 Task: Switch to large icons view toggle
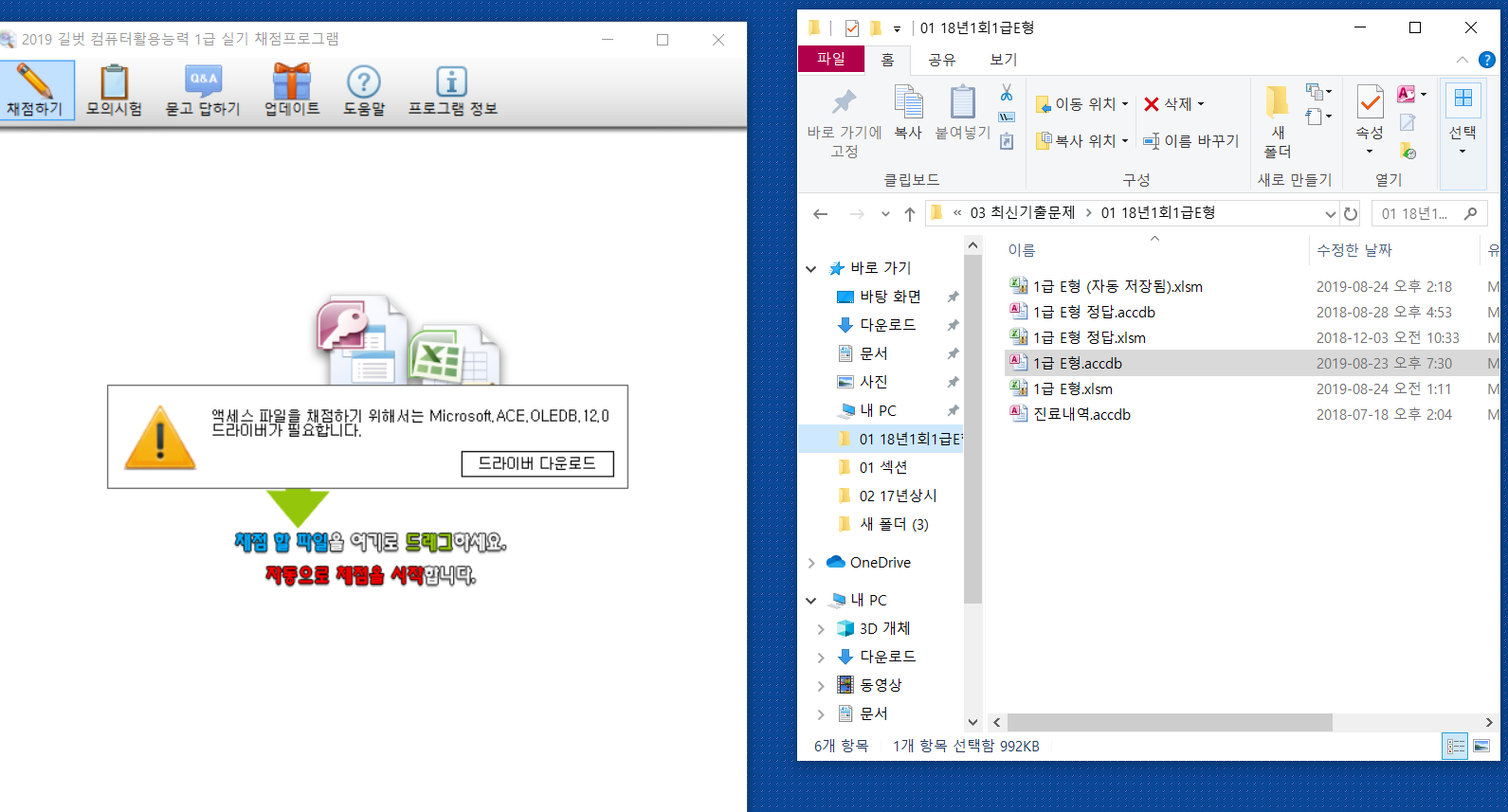coord(1481,747)
